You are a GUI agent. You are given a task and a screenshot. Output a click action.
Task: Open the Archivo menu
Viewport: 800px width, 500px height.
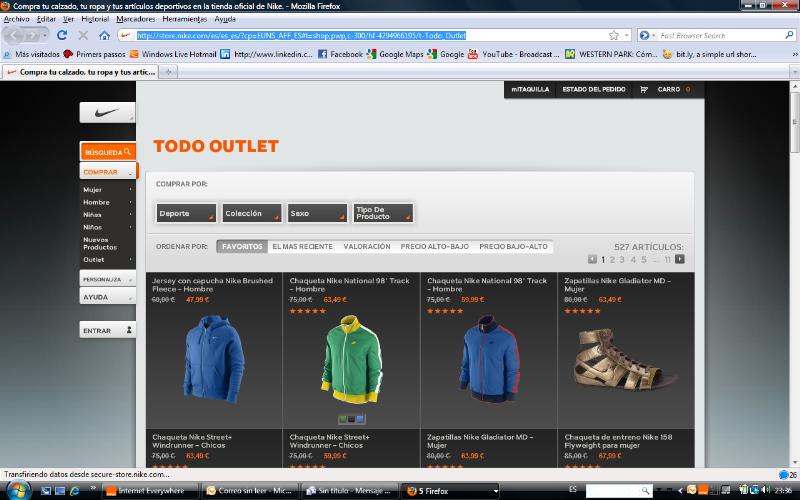[x=16, y=19]
